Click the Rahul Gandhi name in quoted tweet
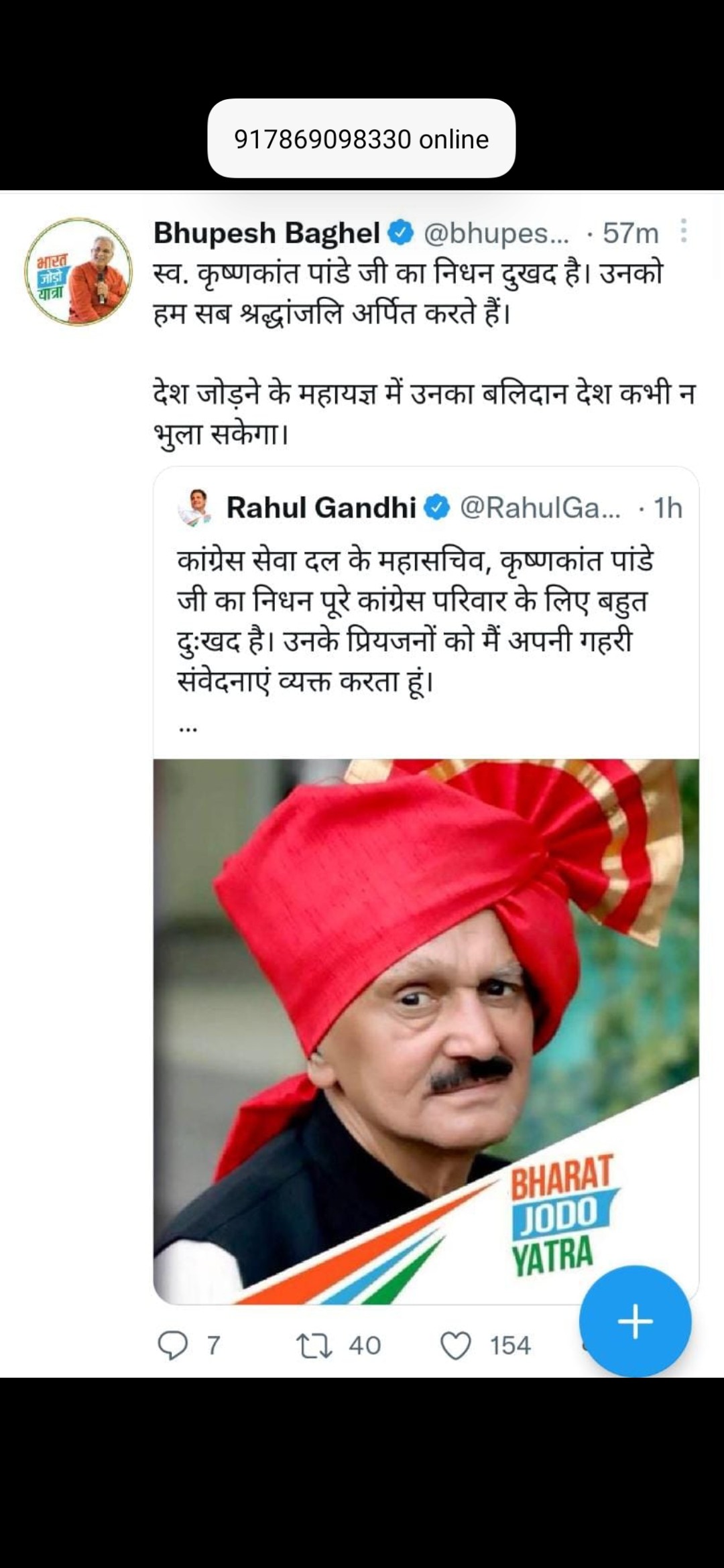 point(321,507)
